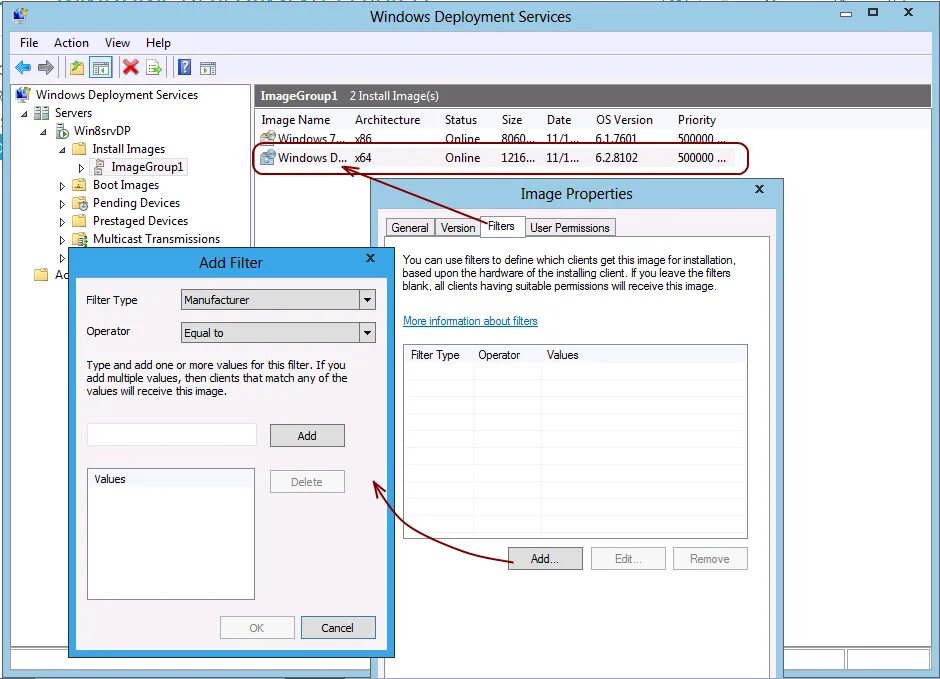940x679 pixels.
Task: Click the Prestaged Devices folder icon
Action: click(x=79, y=221)
